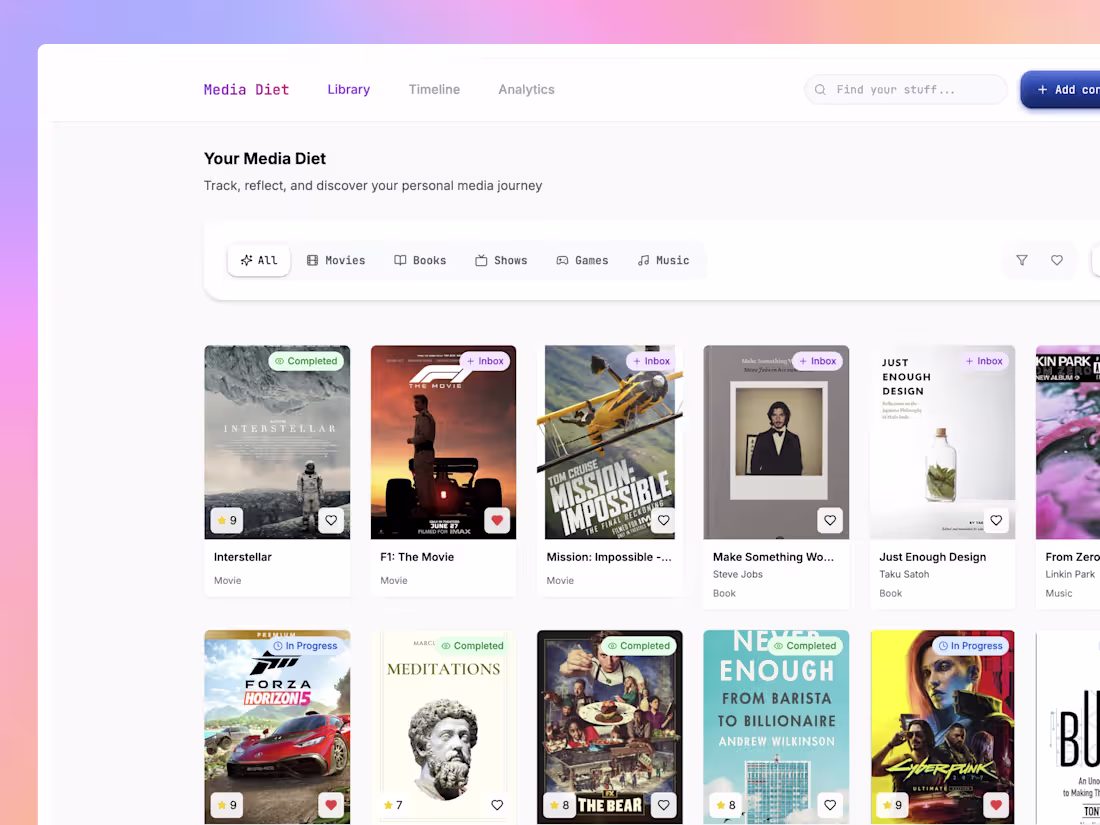1100x825 pixels.
Task: Show only favorites via heart icon
Action: coord(1057,260)
